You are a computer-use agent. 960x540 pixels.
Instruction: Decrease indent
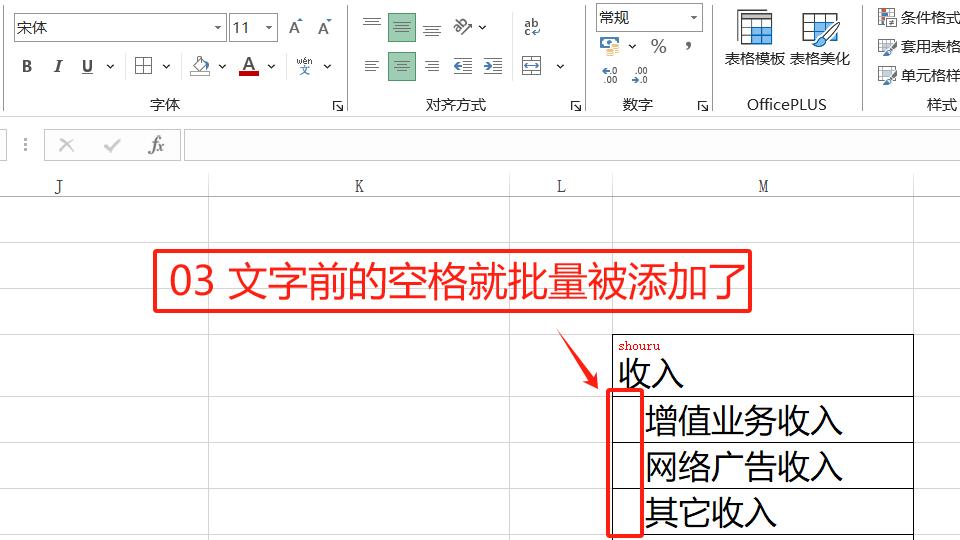[463, 66]
